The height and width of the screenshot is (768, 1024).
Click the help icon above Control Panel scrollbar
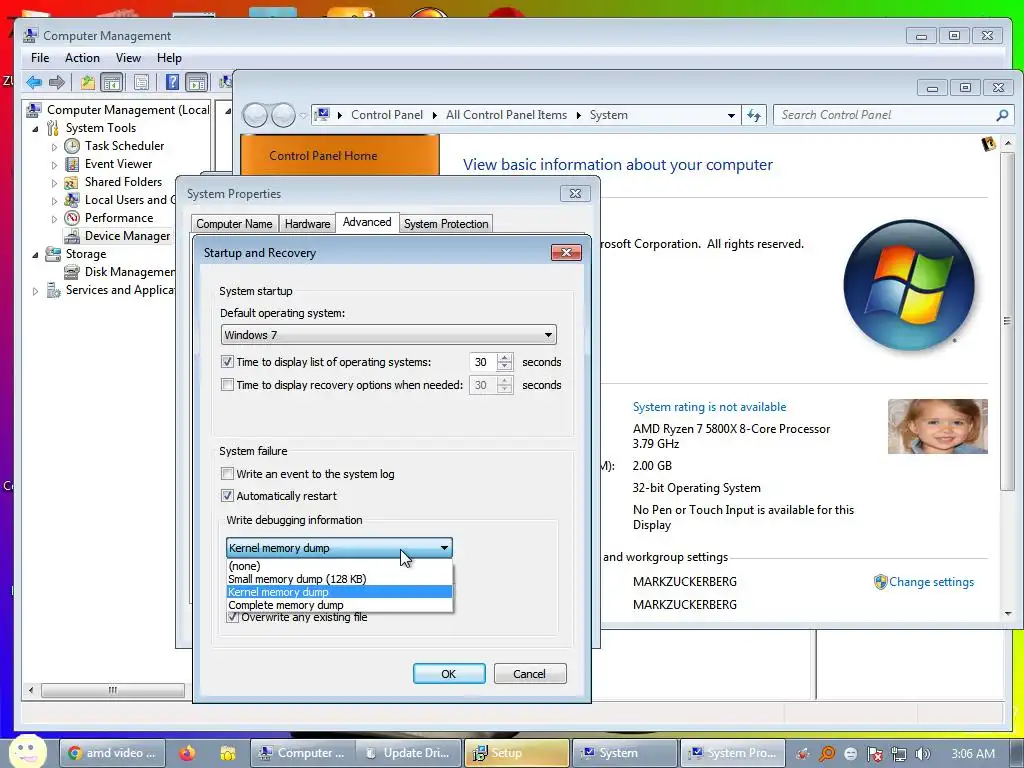click(x=989, y=143)
